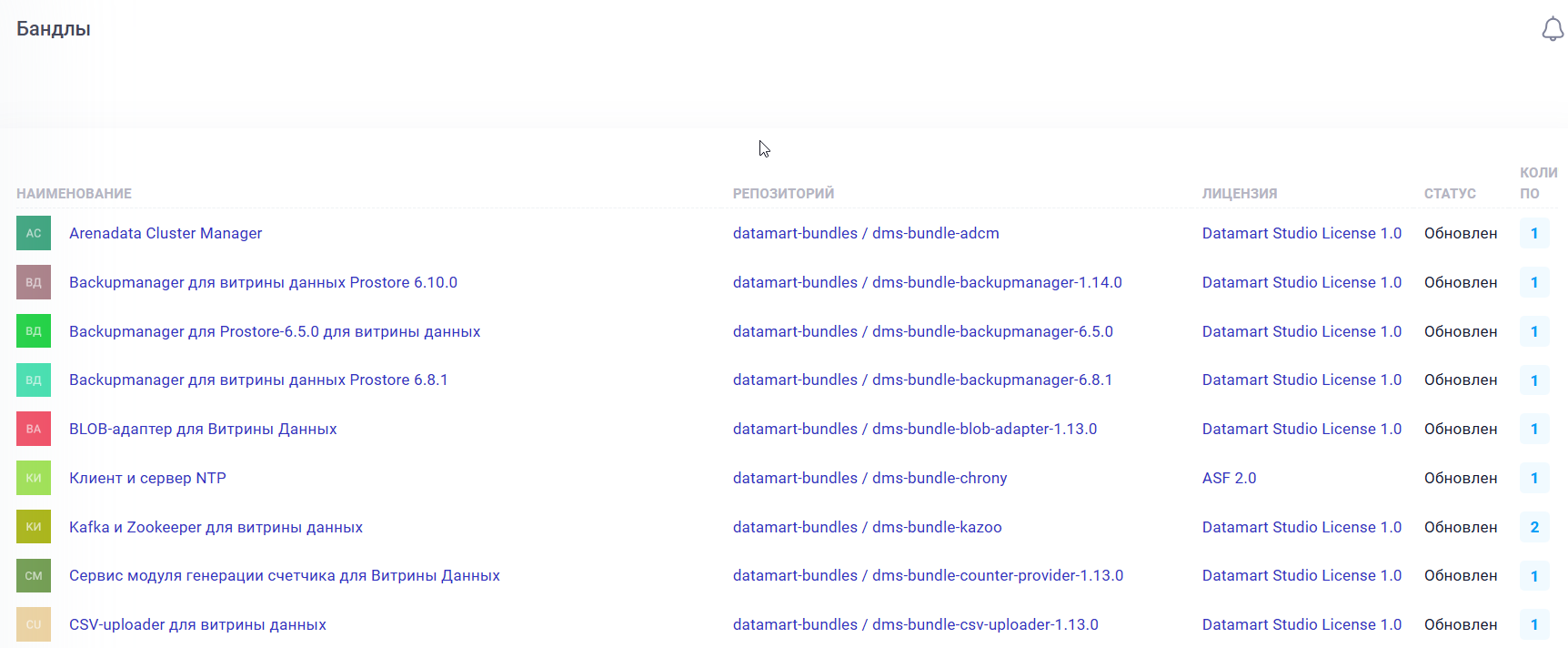Sort by the Репозиторий column header
1568x648 pixels.
783,193
